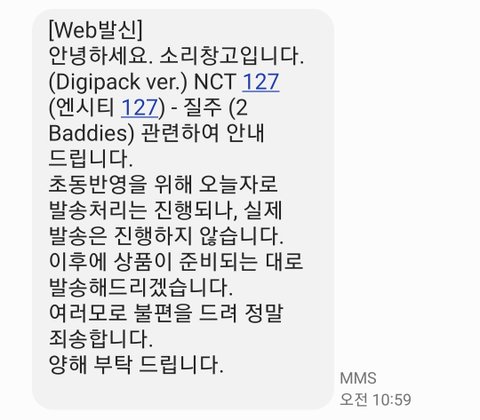Image resolution: width=480 pixels, height=420 pixels.
Task: Click the 죄송합니다. line
Action: click(x=101, y=339)
